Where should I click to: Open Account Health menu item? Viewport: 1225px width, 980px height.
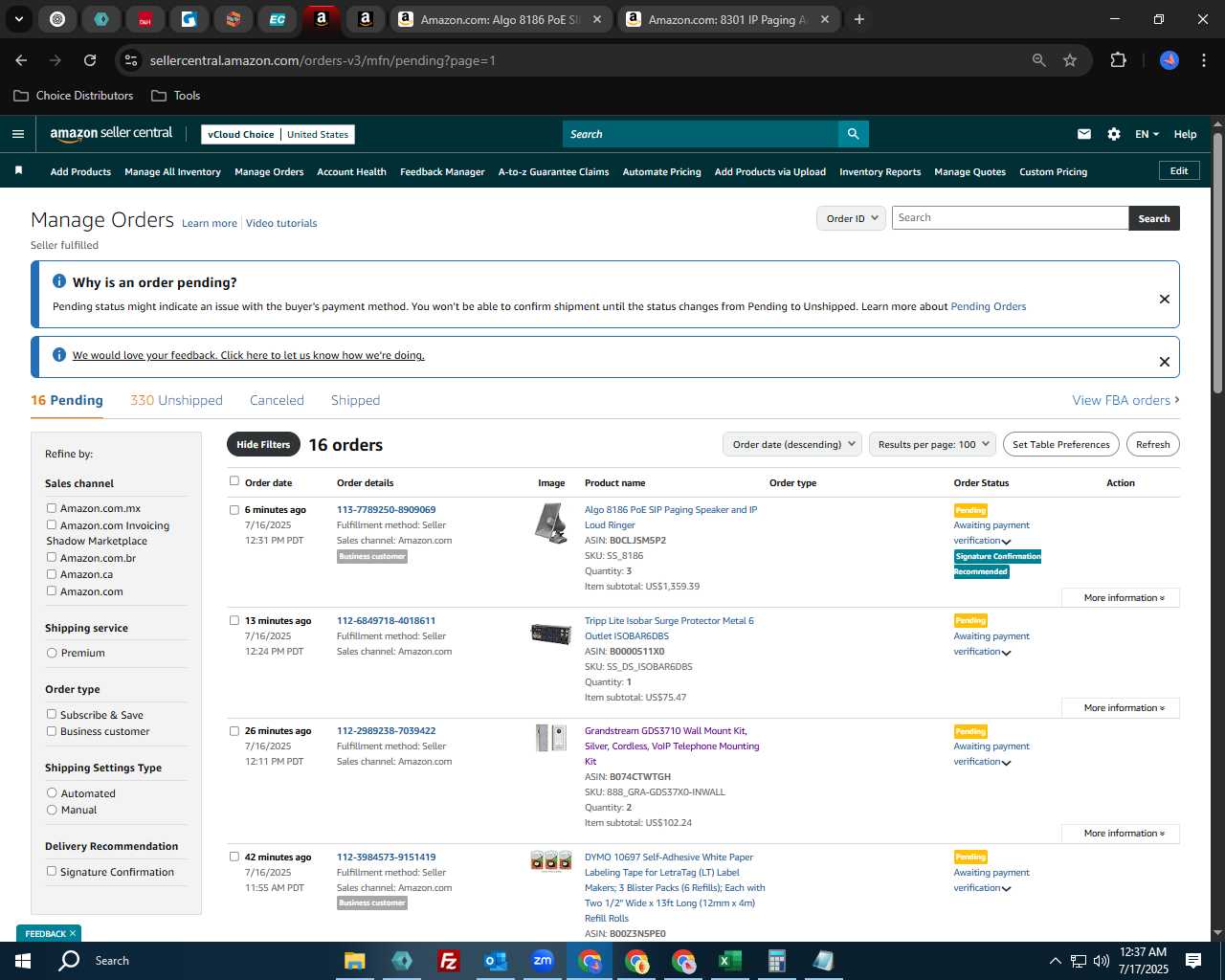pyautogui.click(x=351, y=172)
